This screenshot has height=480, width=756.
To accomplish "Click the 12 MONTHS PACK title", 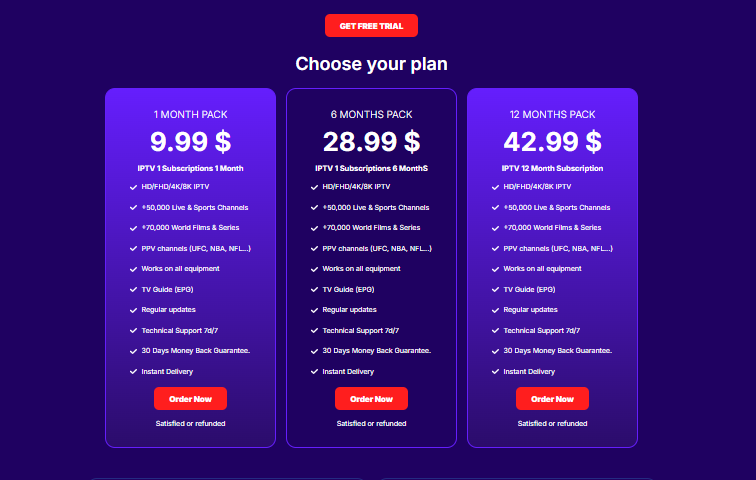I will coord(553,114).
